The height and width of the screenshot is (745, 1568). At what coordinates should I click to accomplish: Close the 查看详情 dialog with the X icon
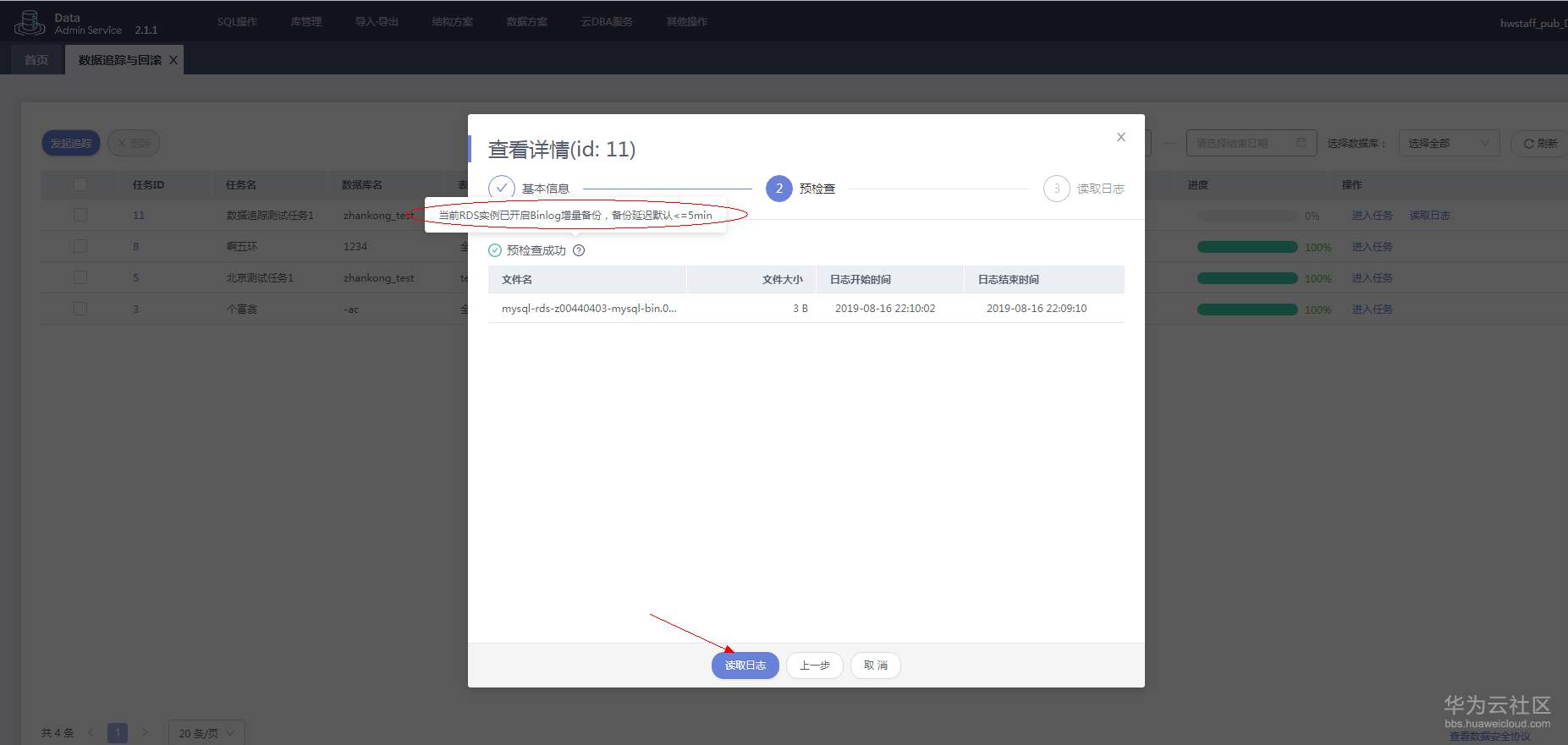tap(1121, 137)
